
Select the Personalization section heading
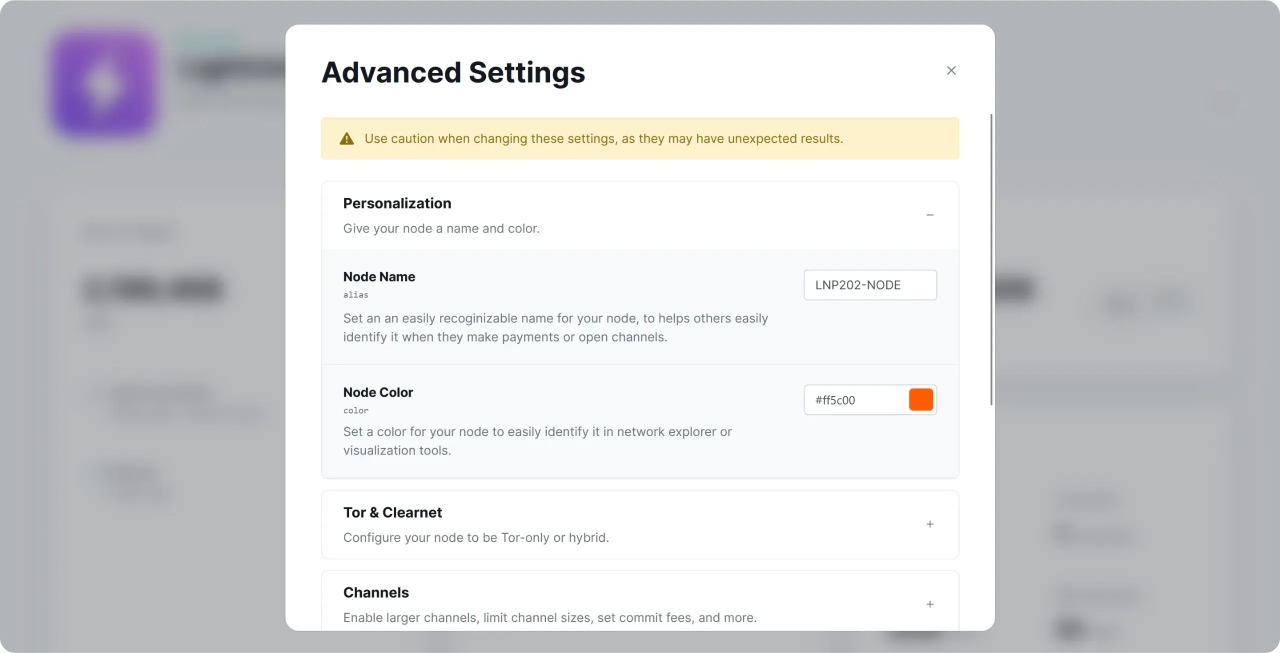(397, 203)
